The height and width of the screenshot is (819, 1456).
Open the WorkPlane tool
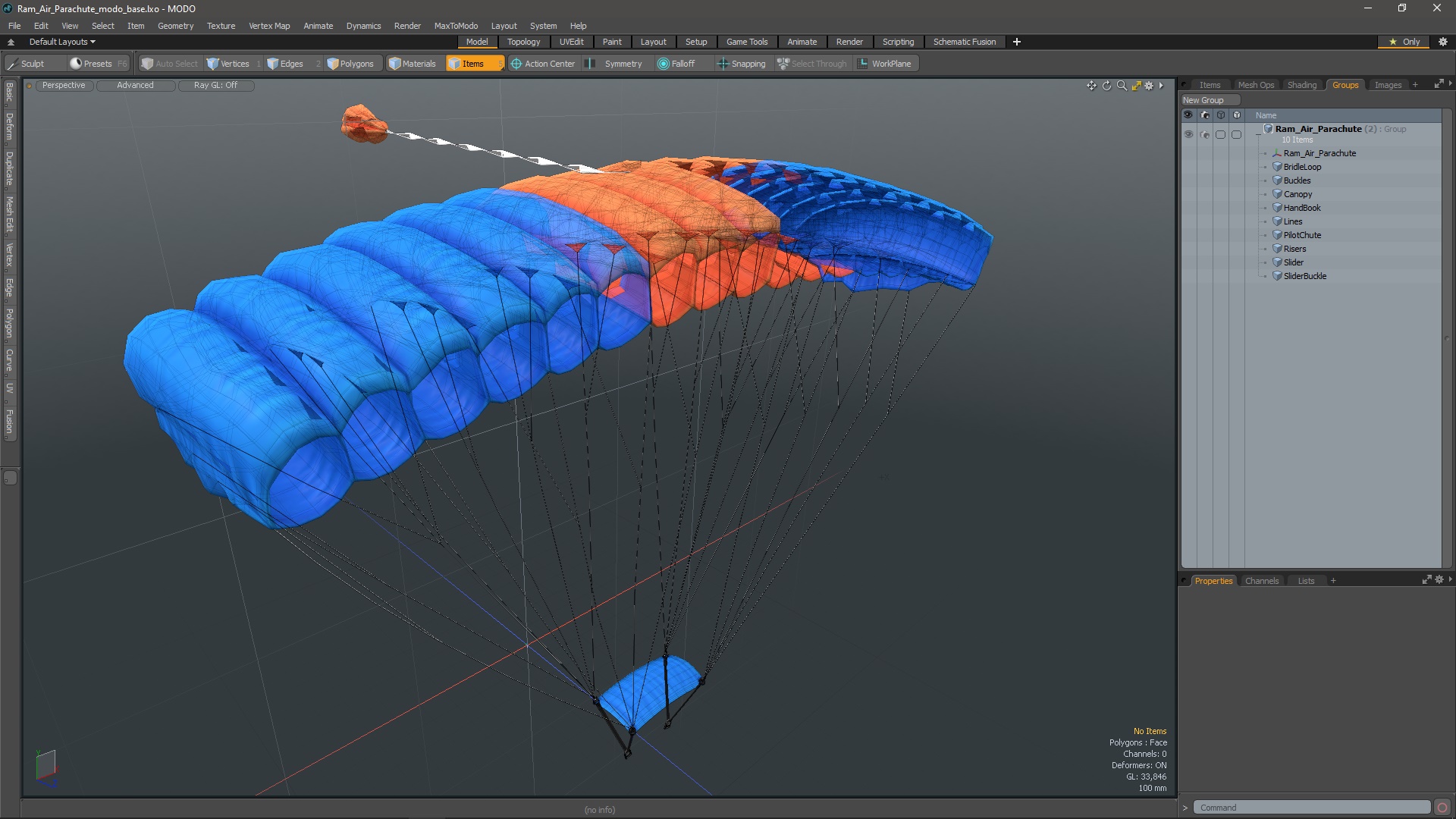click(884, 64)
